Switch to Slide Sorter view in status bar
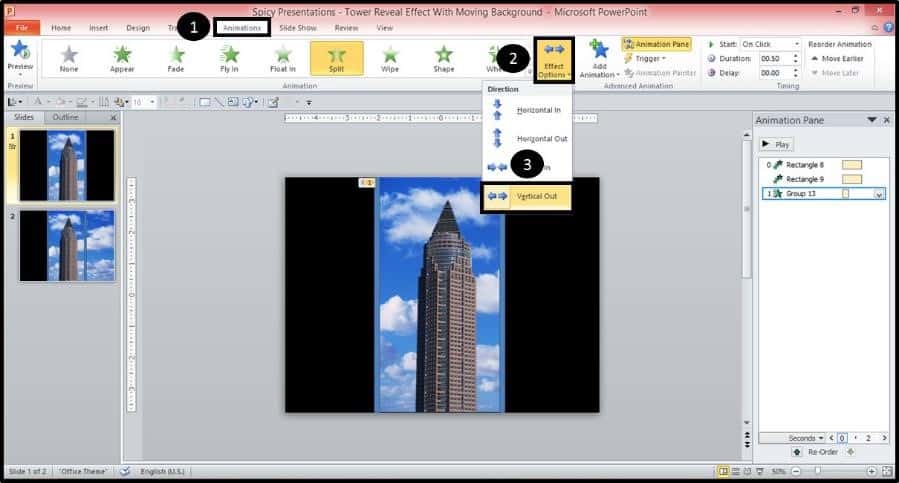Image resolution: width=899 pixels, height=483 pixels. click(x=736, y=472)
